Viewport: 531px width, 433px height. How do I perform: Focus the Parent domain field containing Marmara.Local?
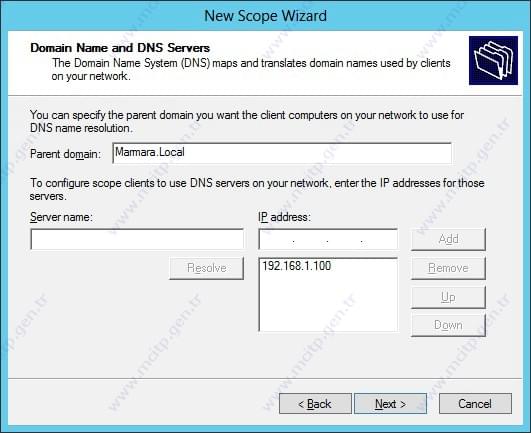tap(282, 153)
